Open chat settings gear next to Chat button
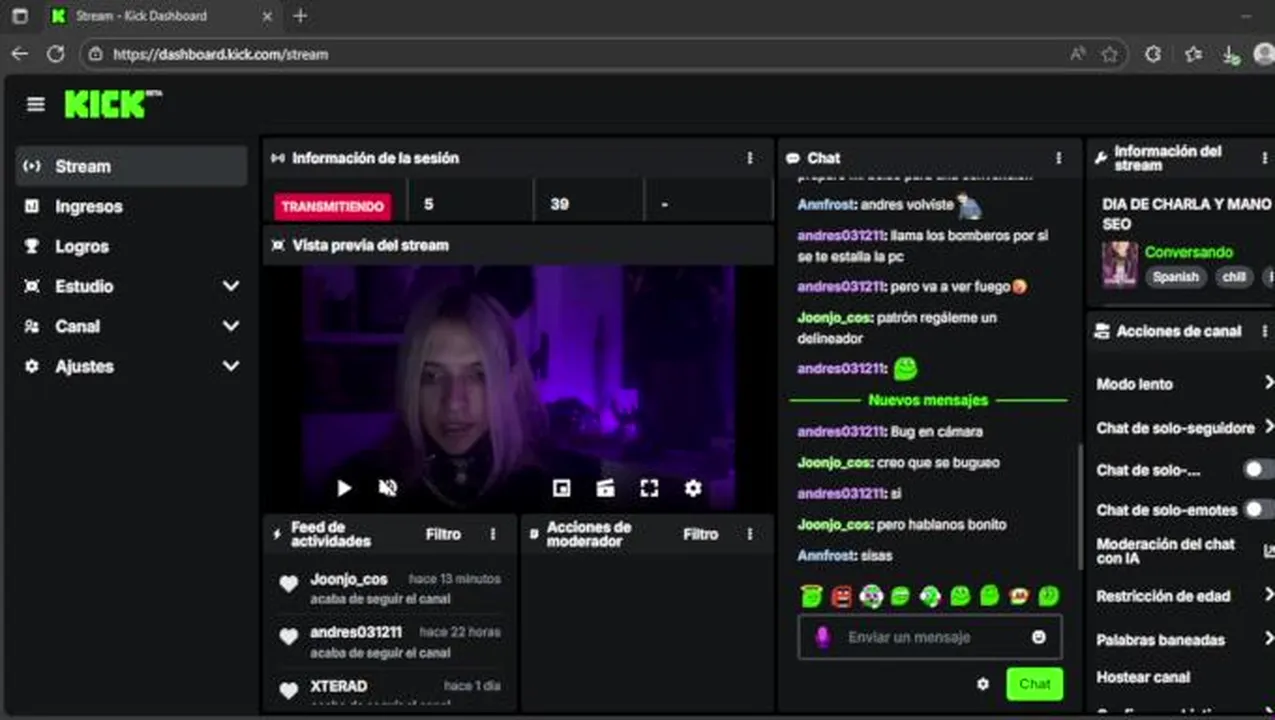Image resolution: width=1275 pixels, height=720 pixels. 983,684
